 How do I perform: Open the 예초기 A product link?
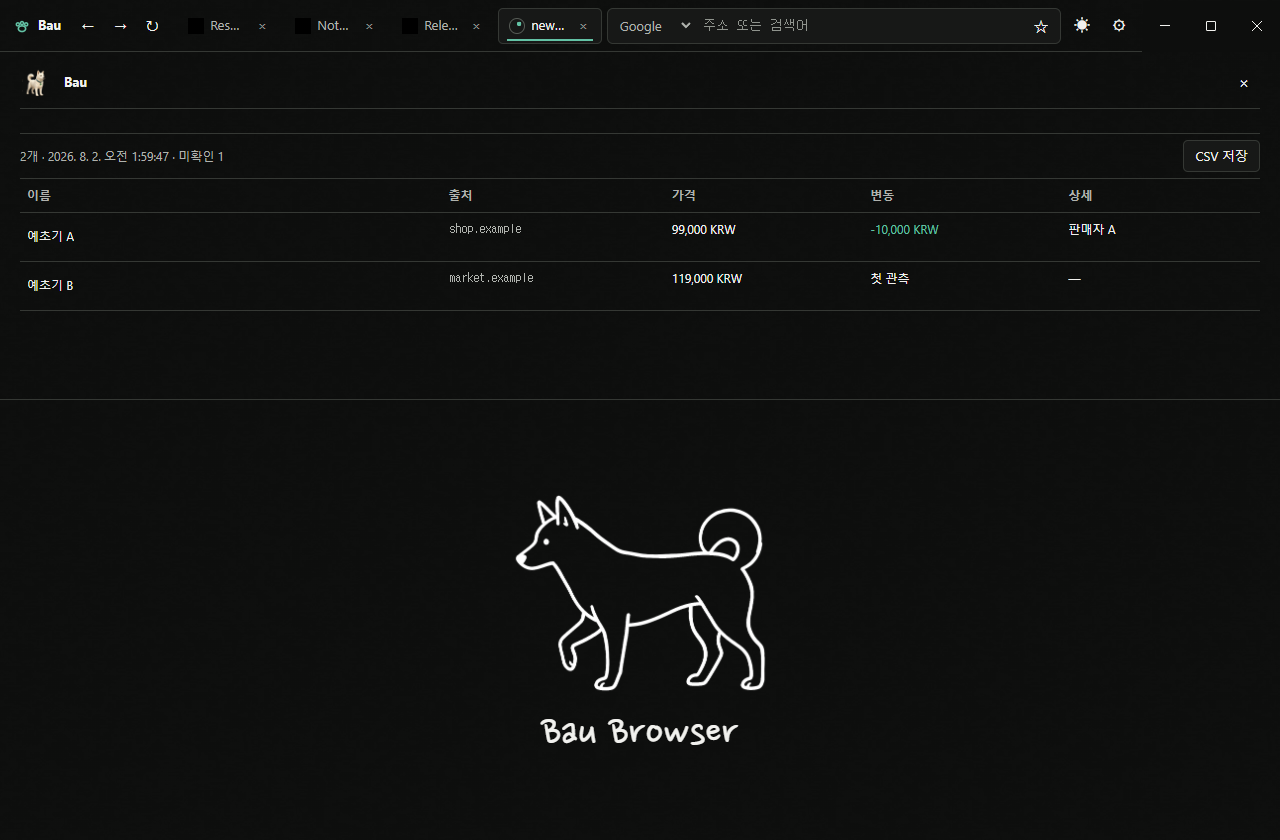51,237
